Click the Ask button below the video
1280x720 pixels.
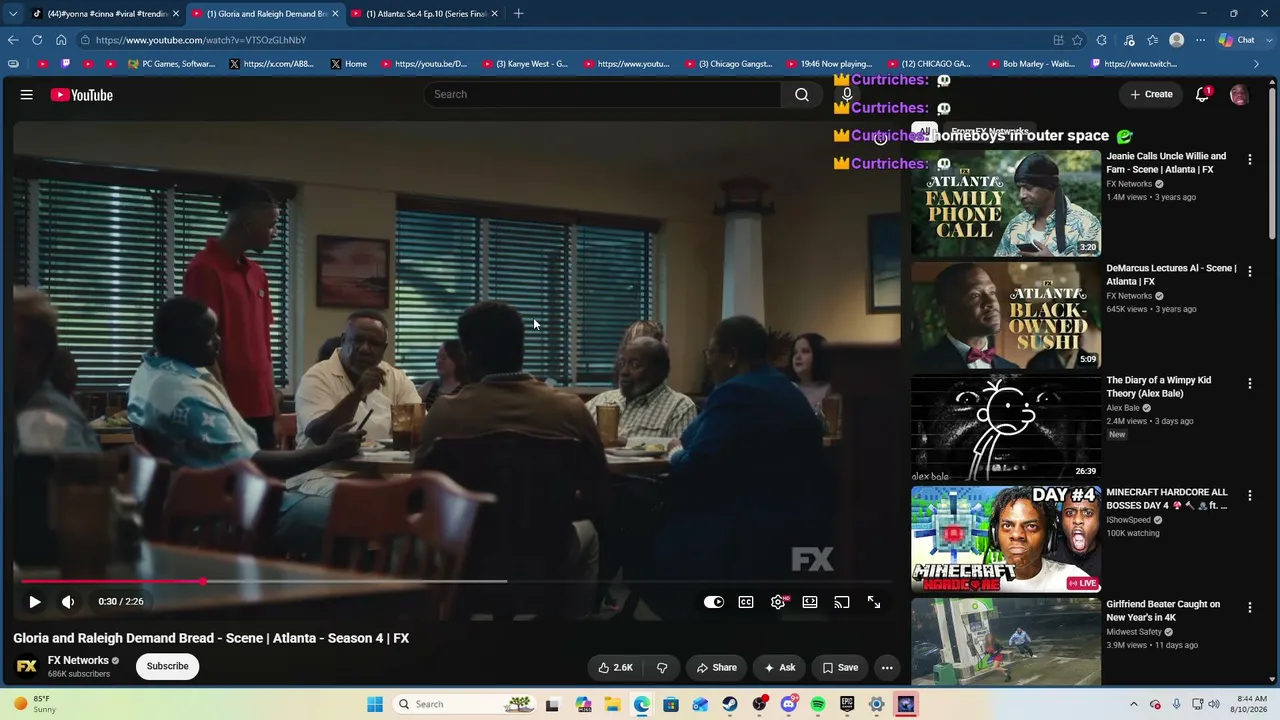(x=780, y=668)
